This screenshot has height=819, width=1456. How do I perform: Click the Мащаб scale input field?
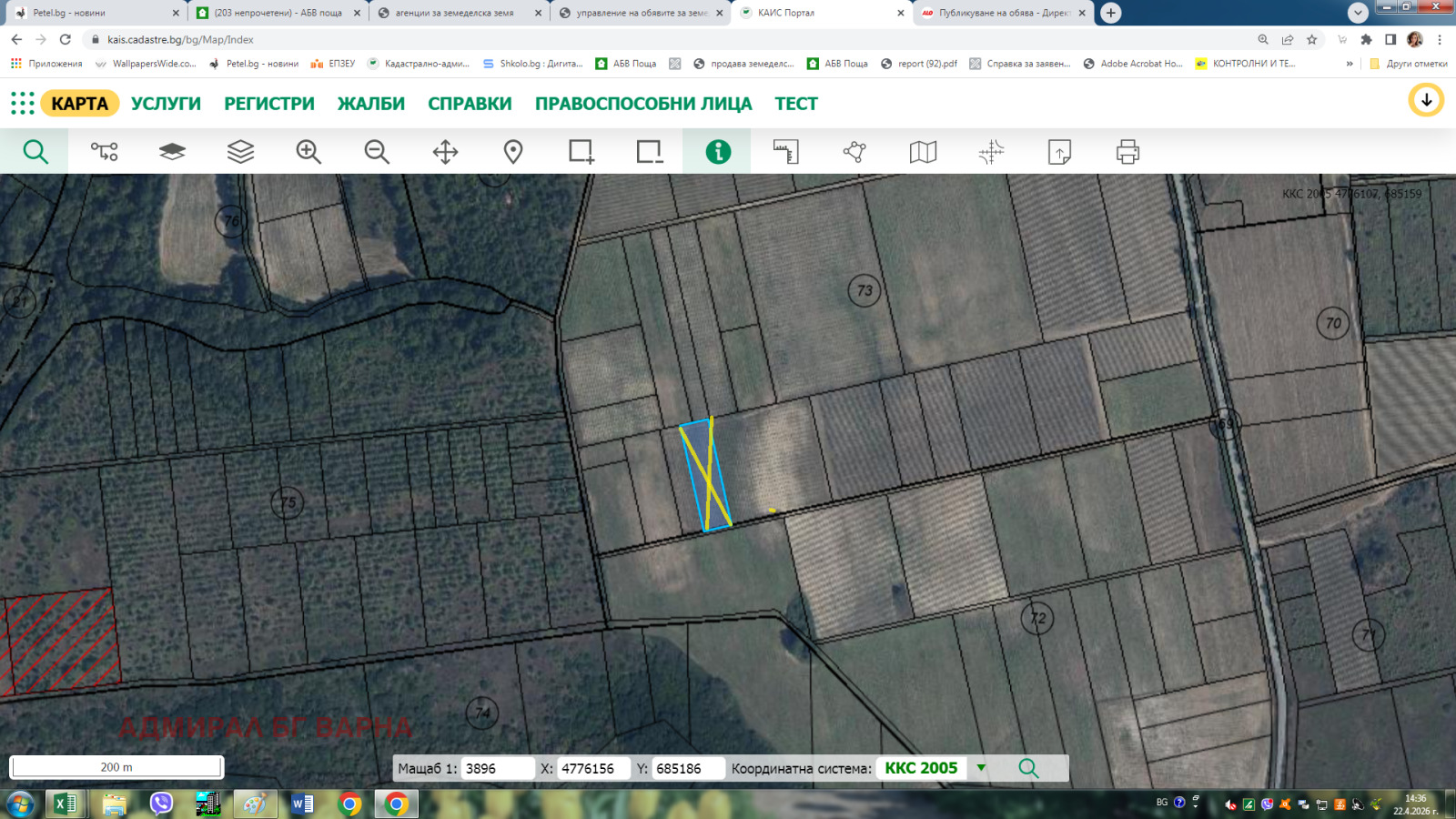[498, 768]
